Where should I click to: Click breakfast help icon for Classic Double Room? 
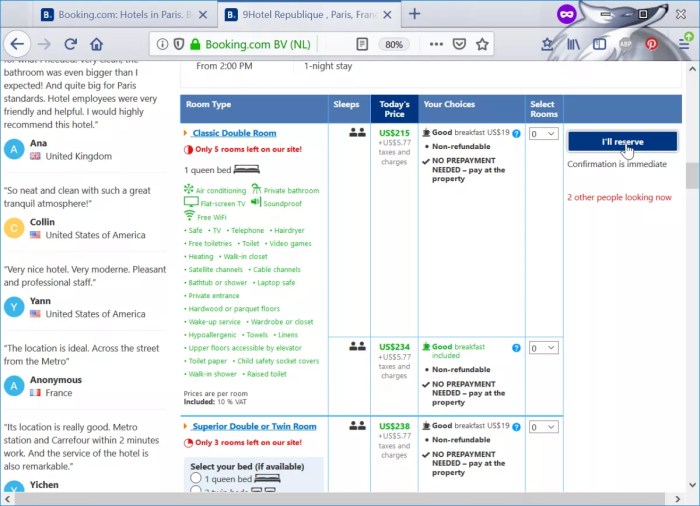click(516, 133)
